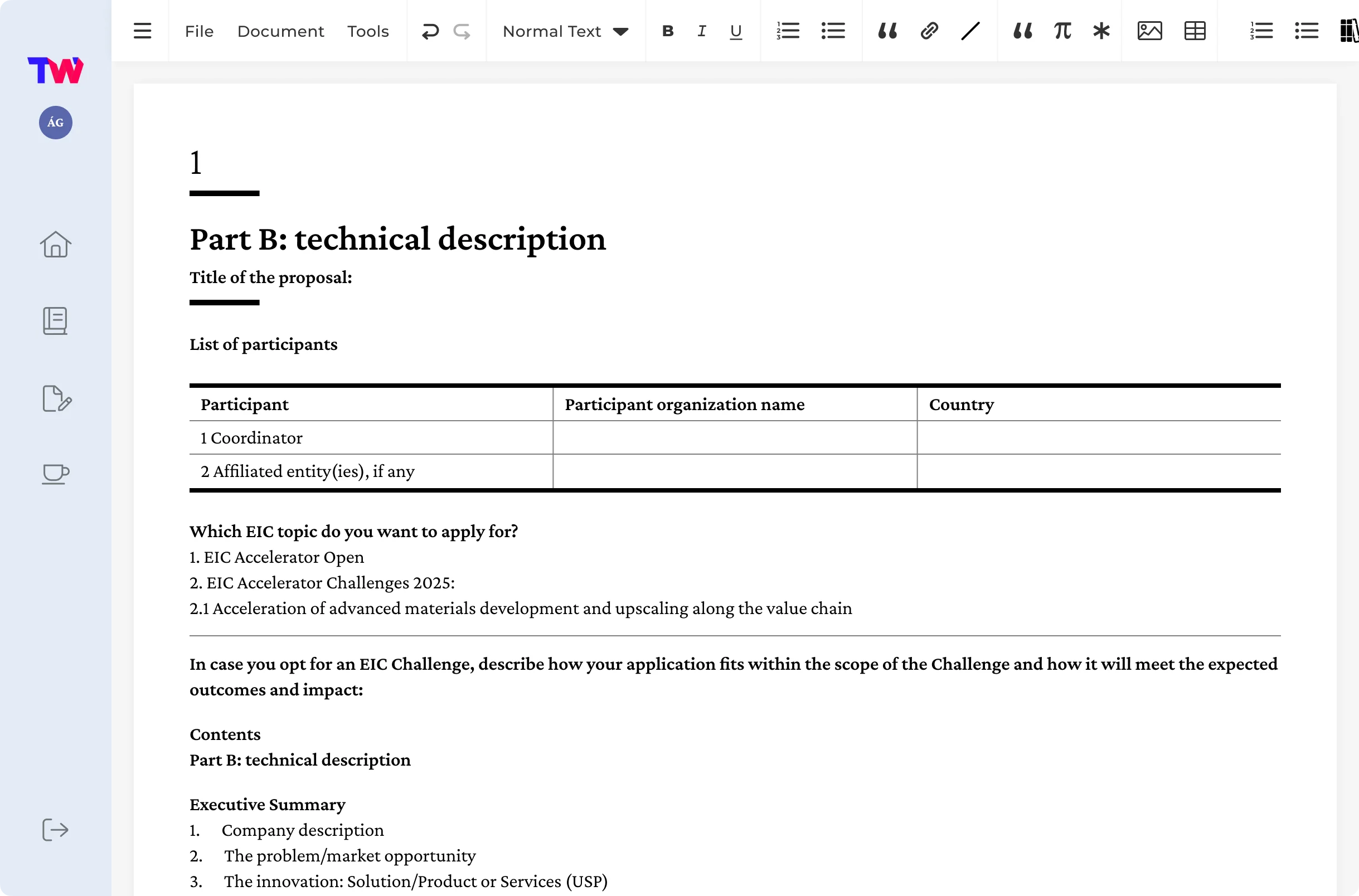The image size is (1359, 896).
Task: Click the quote icon left of the pi symbol
Action: click(1022, 31)
